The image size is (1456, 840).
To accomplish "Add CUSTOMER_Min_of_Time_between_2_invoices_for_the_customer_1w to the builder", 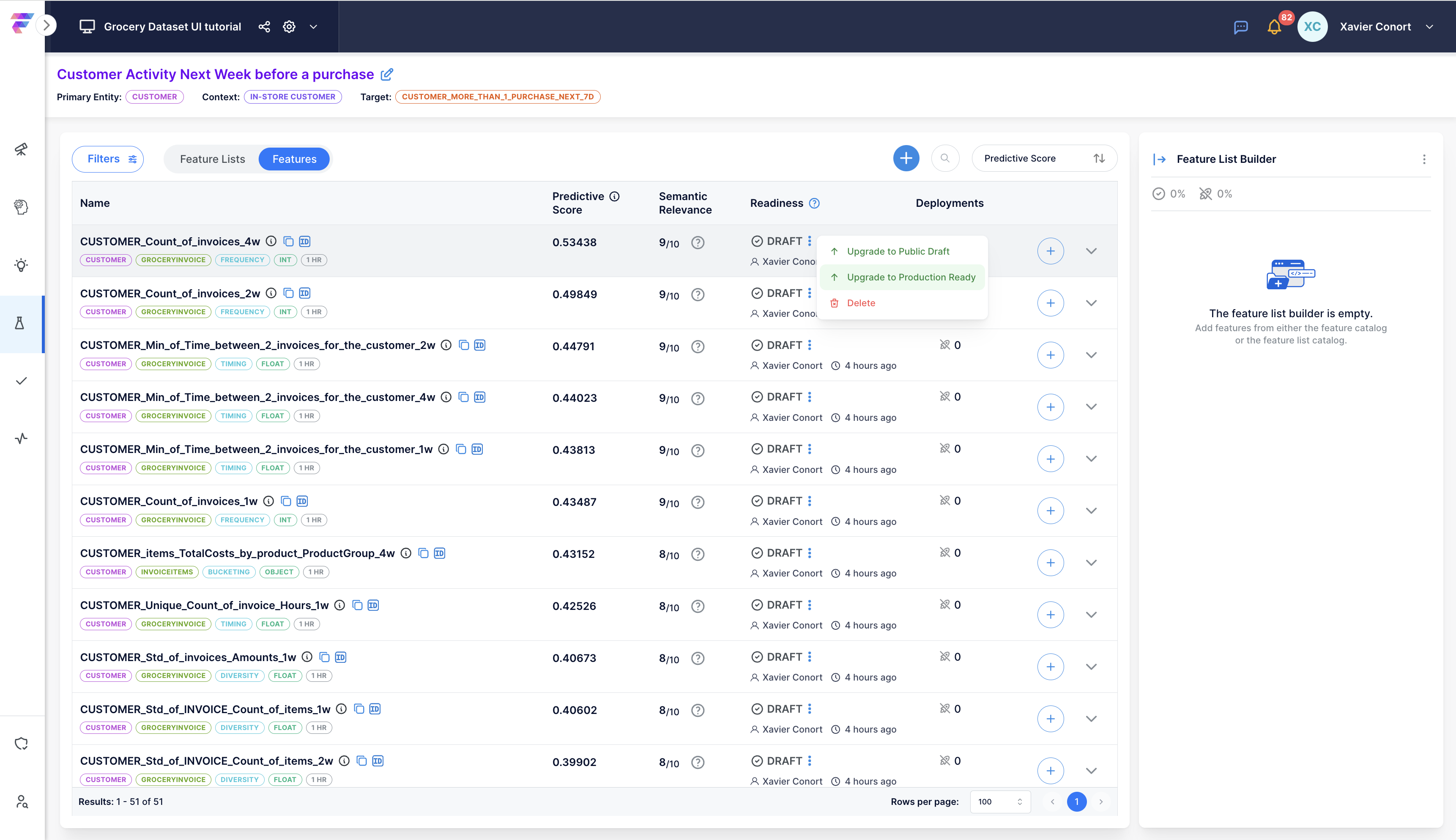I will click(x=1051, y=458).
